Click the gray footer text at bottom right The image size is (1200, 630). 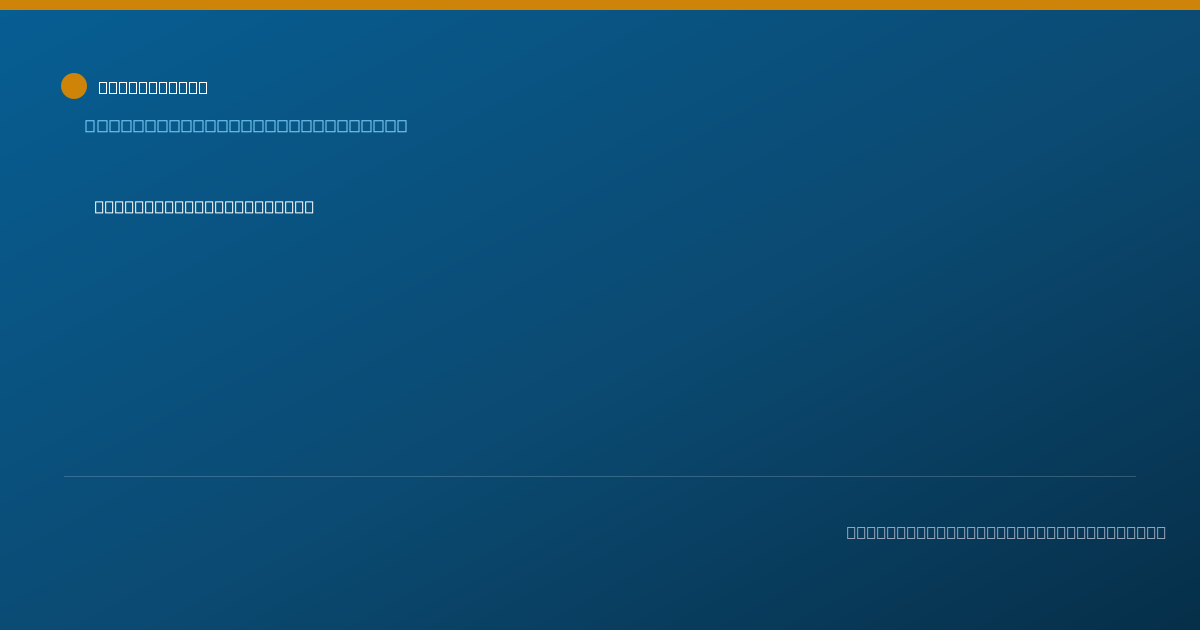(1006, 532)
